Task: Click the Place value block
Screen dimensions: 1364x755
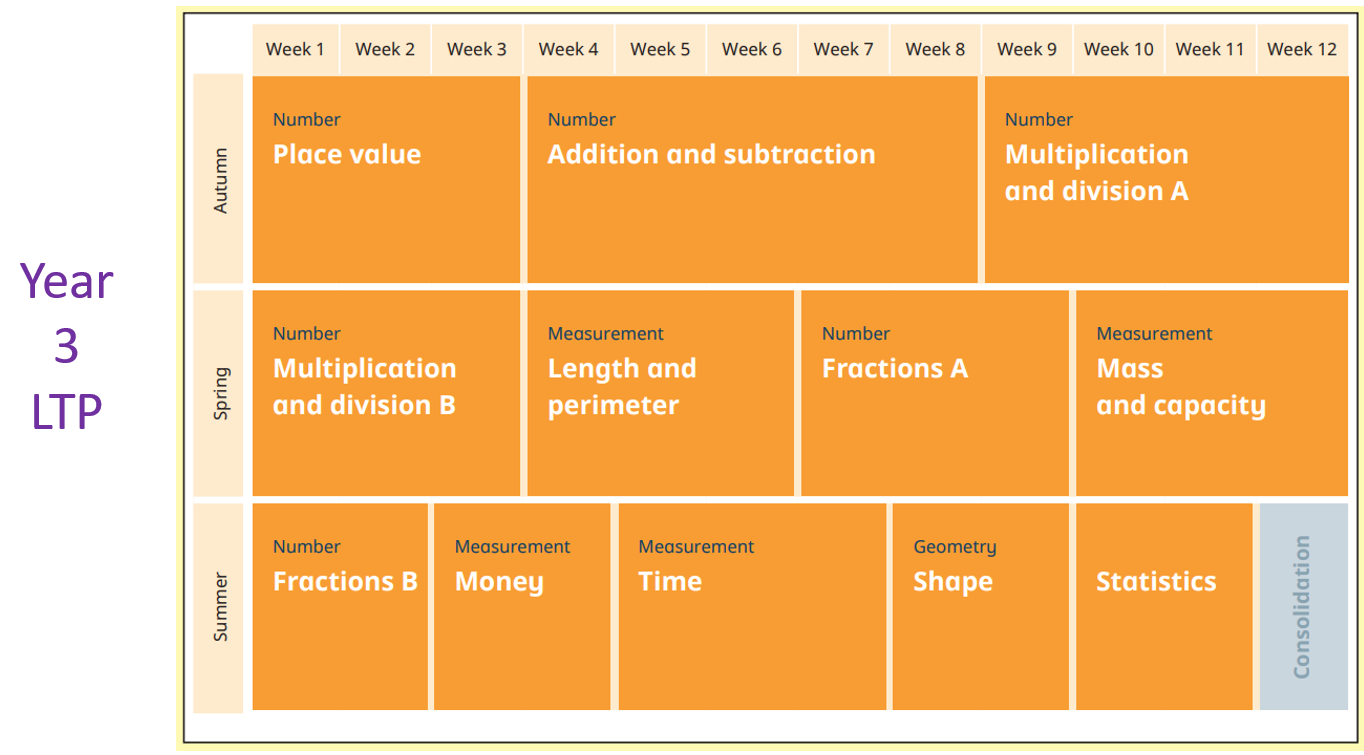Action: (386, 180)
